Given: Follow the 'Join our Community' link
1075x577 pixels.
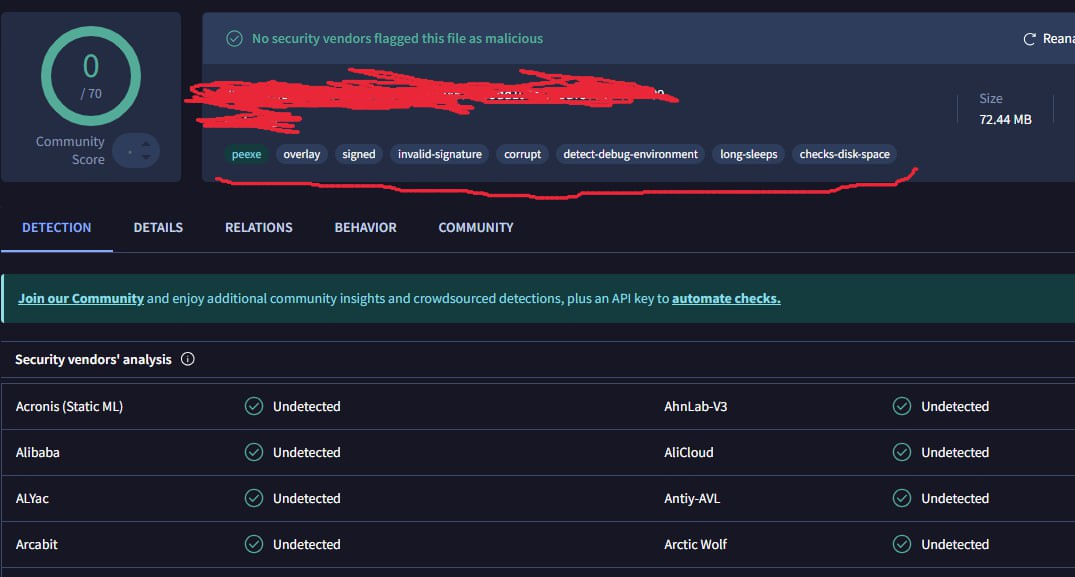Looking at the screenshot, I should (81, 299).
